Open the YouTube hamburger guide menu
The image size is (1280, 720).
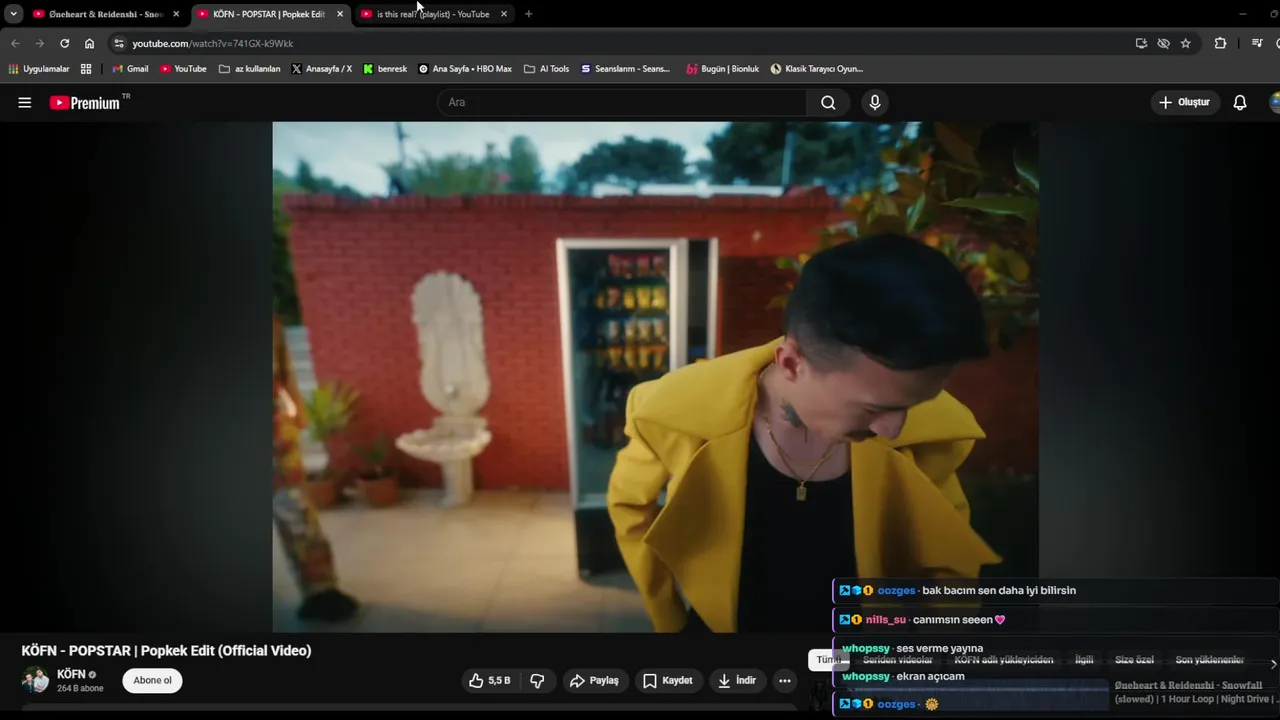tap(25, 102)
